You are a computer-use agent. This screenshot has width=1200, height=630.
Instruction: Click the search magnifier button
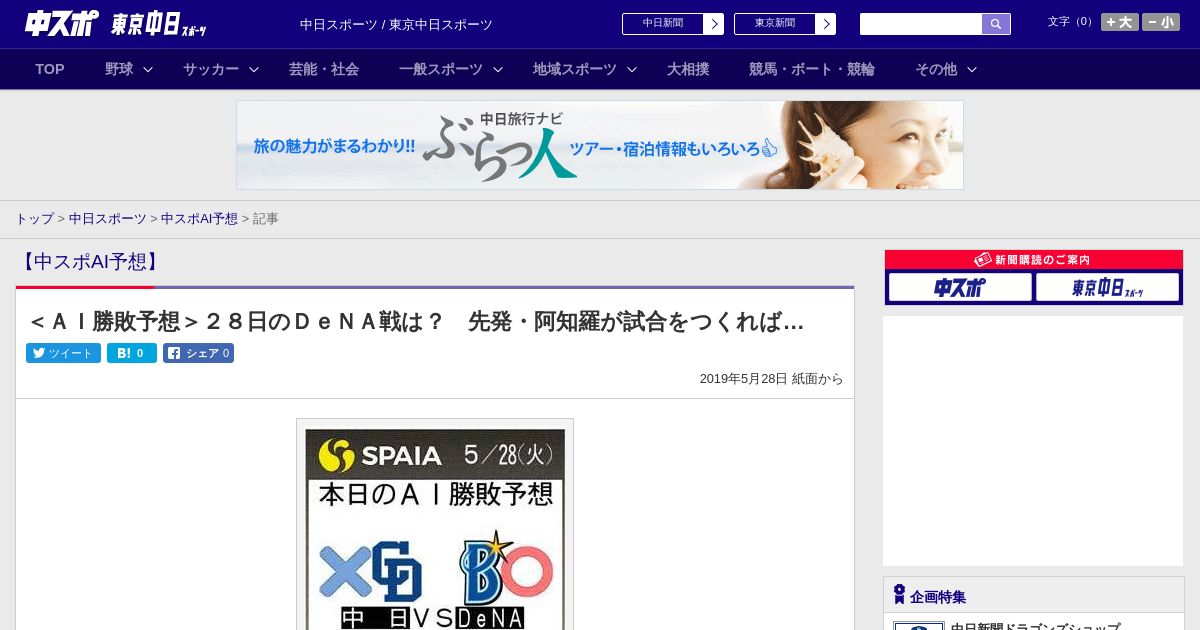point(996,24)
